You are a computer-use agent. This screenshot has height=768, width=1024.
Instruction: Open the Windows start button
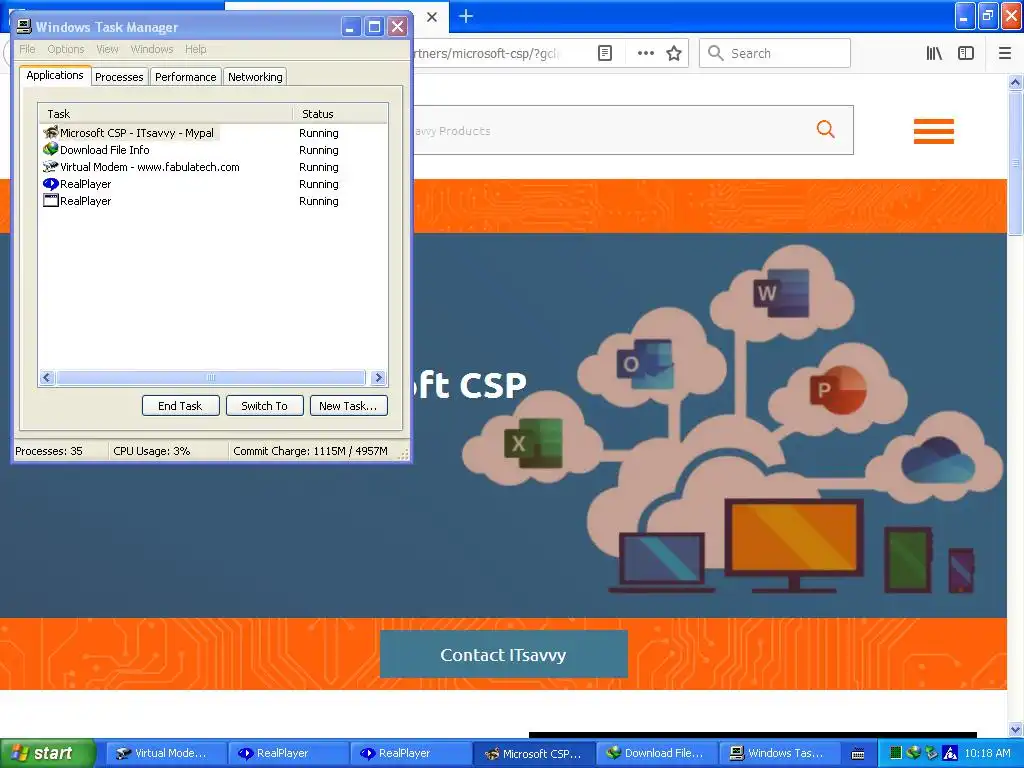click(x=47, y=753)
